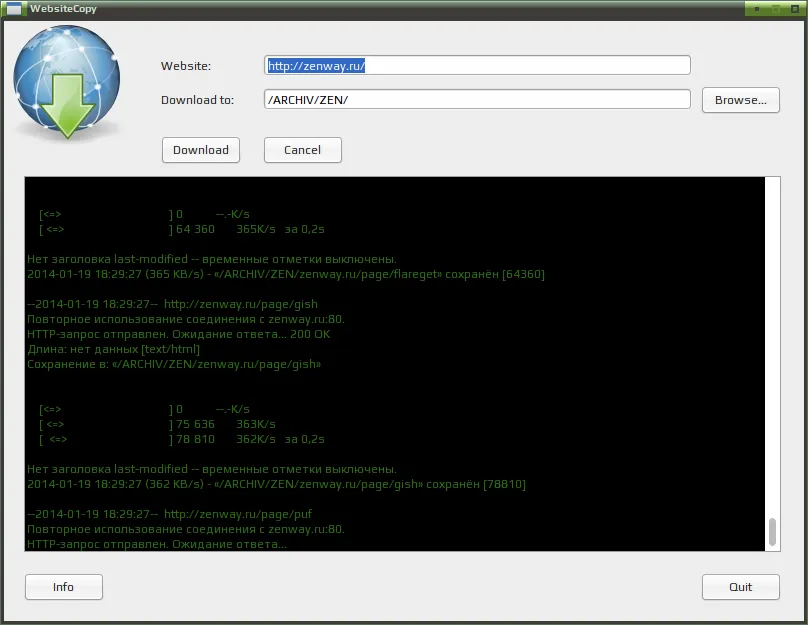This screenshot has height=625, width=808.
Task: Select the progress line "75 636 363K/s"
Action: (x=158, y=424)
